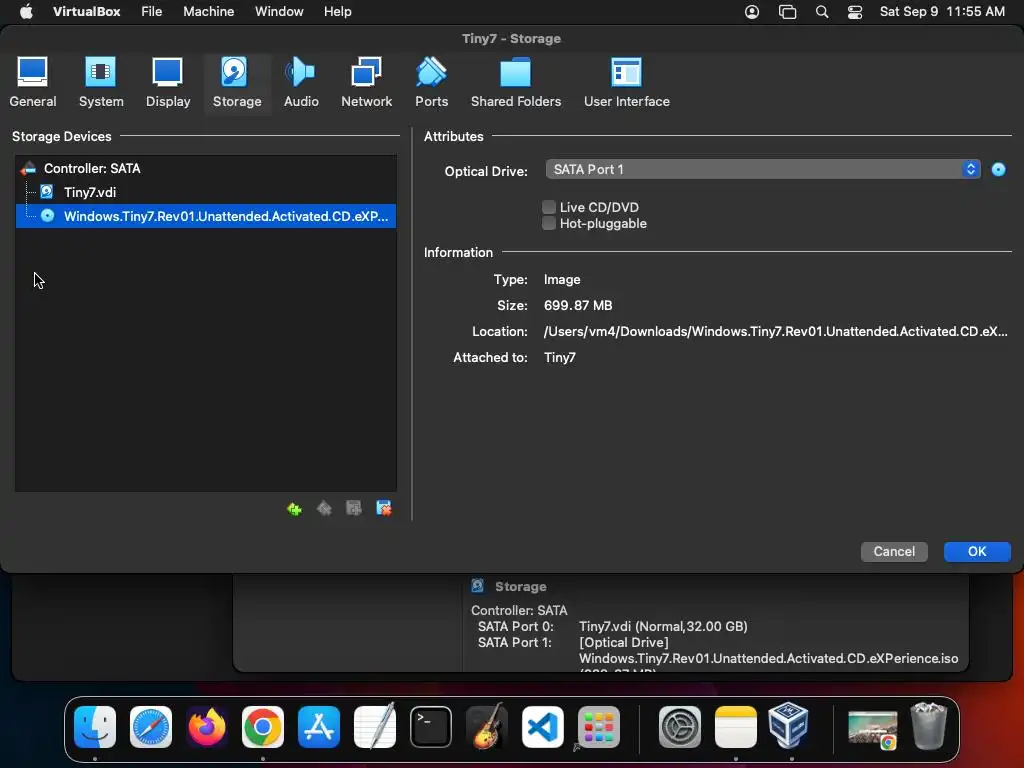The height and width of the screenshot is (768, 1024).
Task: Click the choose optical disk icon
Action: click(x=999, y=170)
